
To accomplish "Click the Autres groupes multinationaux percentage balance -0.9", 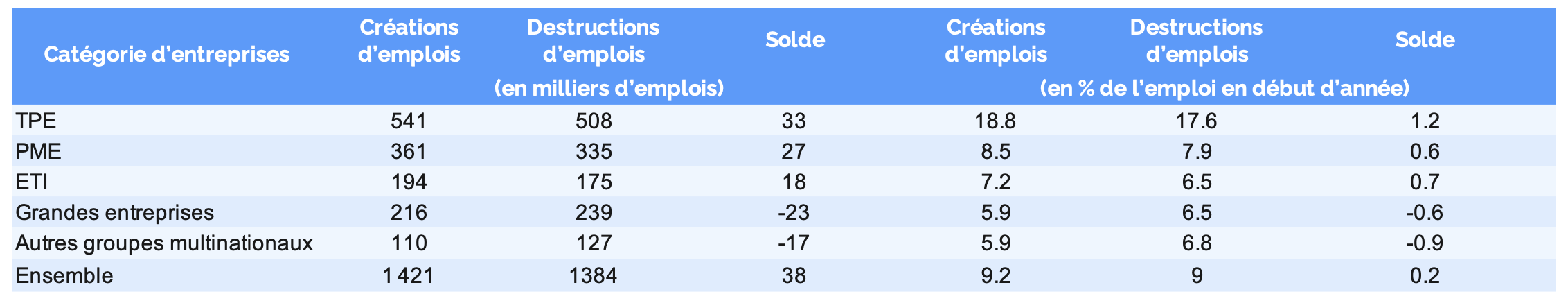I will pos(1424,243).
